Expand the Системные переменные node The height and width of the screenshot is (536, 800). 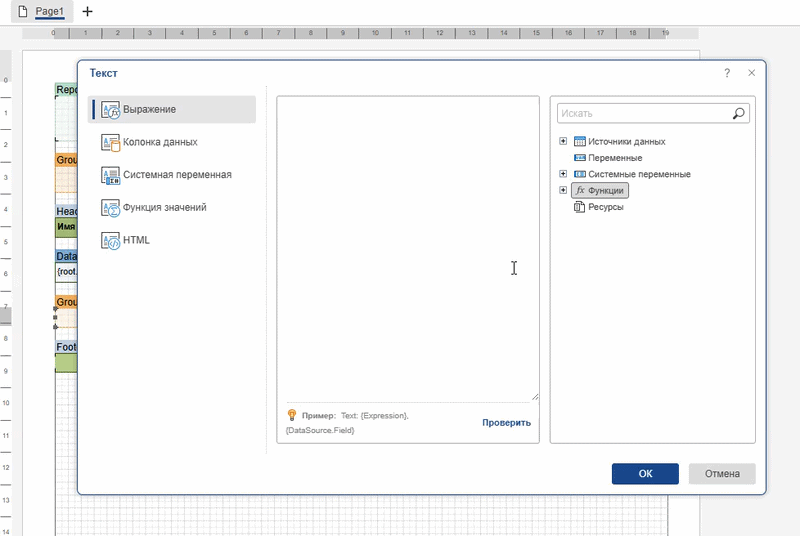(564, 174)
